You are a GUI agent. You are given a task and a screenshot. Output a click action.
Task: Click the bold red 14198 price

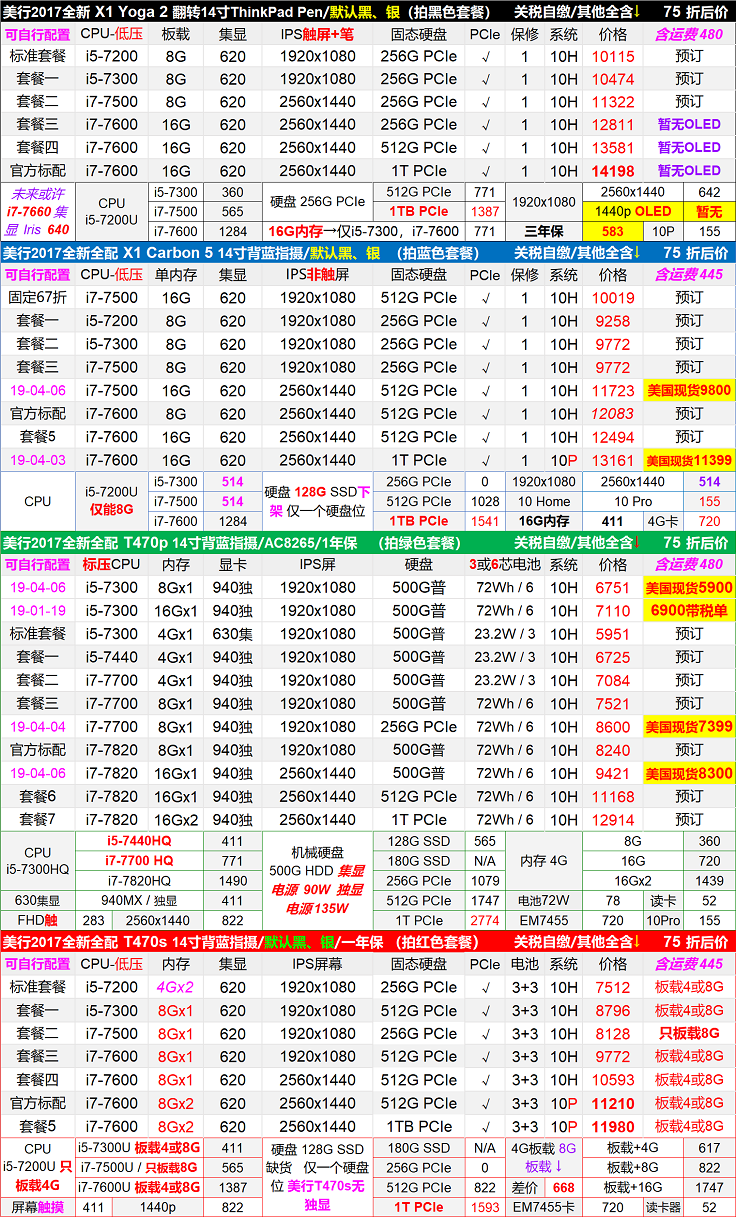coord(613,171)
